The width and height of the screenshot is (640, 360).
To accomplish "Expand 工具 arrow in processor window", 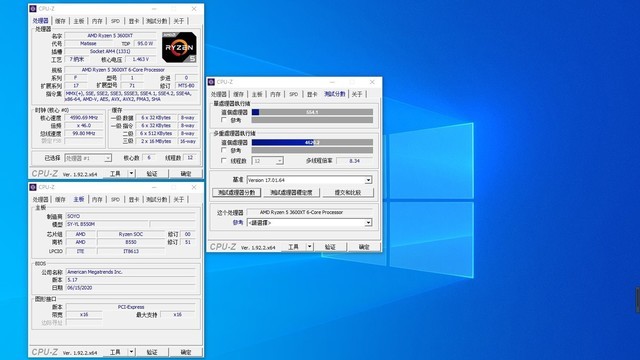I will 131,173.
